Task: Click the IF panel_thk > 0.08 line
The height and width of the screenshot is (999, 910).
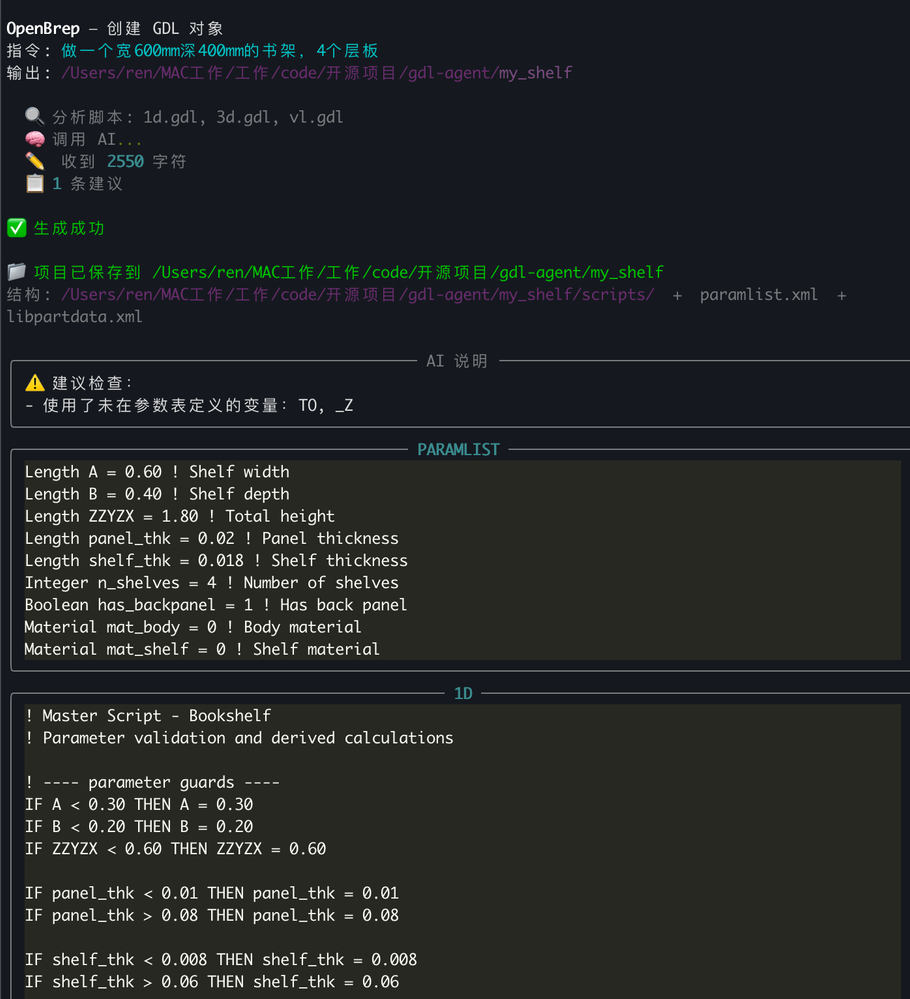Action: coord(212,916)
